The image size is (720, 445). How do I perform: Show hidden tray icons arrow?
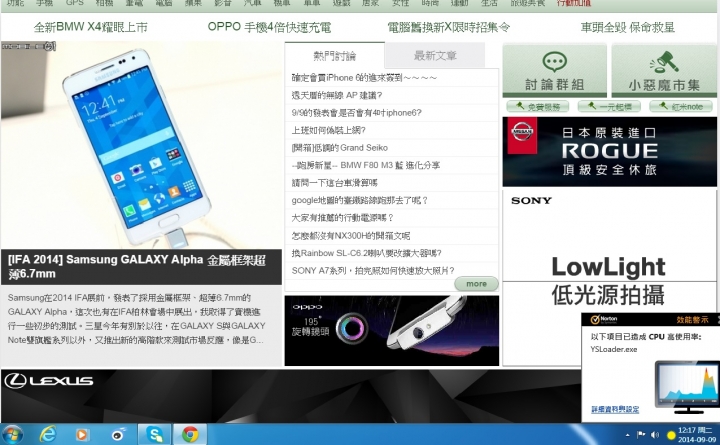(x=627, y=434)
